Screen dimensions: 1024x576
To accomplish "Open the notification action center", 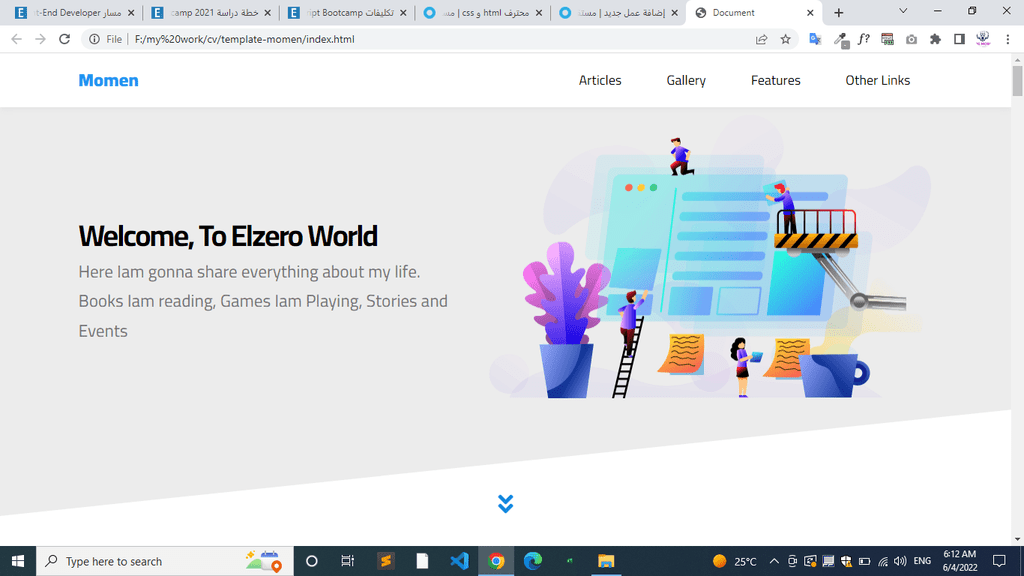I will pyautogui.click(x=999, y=561).
